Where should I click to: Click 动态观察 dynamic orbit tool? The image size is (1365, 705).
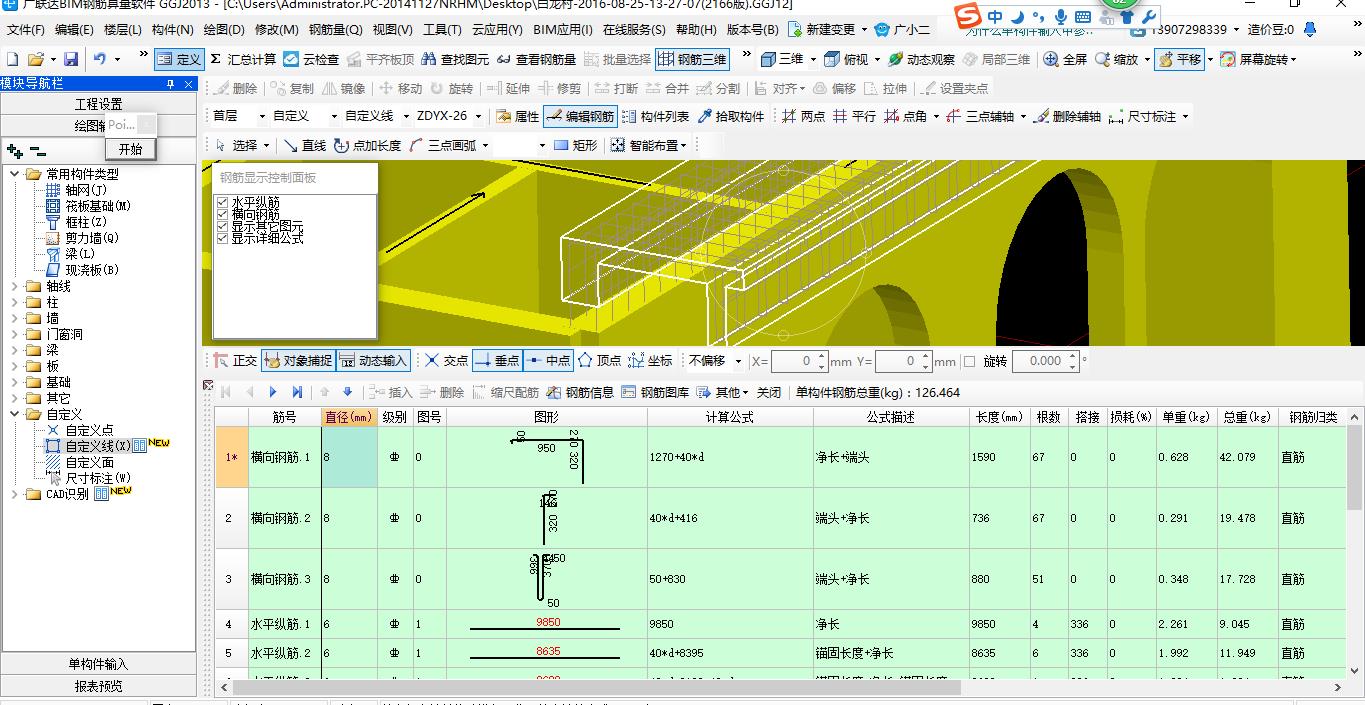(921, 59)
